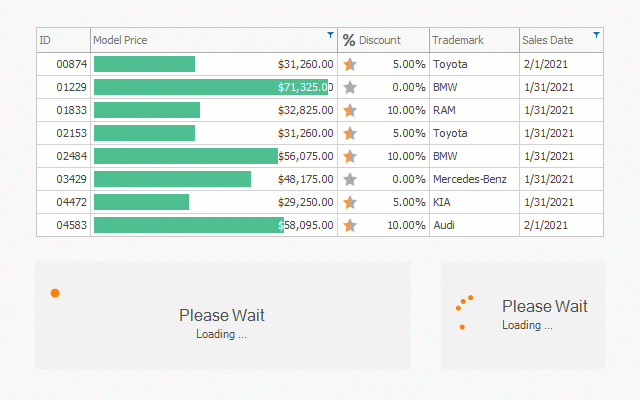Viewport: 640px width, 400px height.
Task: Sort by the Trademark column header
Action: 474,40
